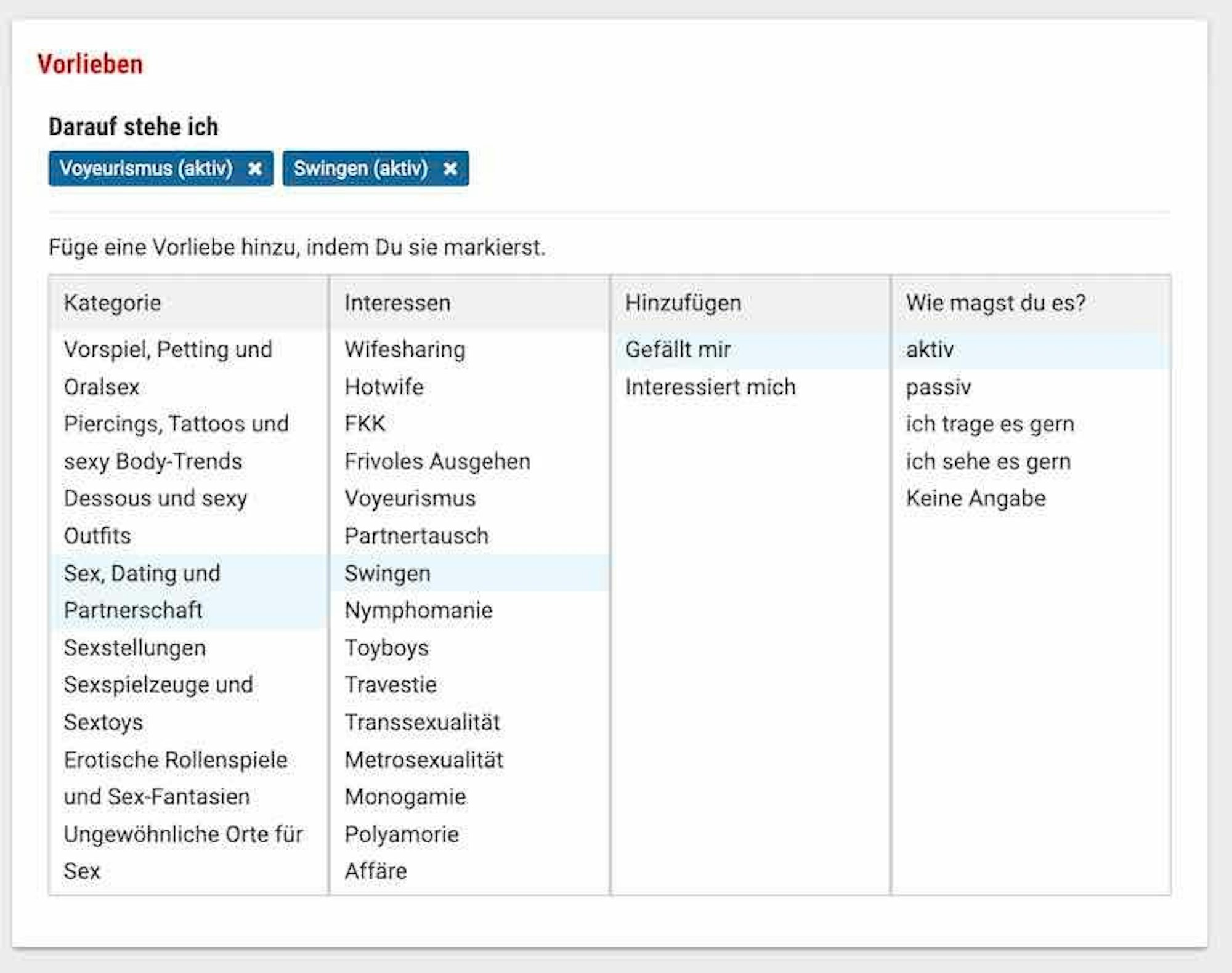
Task: Choose Monogamie in the interests list
Action: (405, 797)
